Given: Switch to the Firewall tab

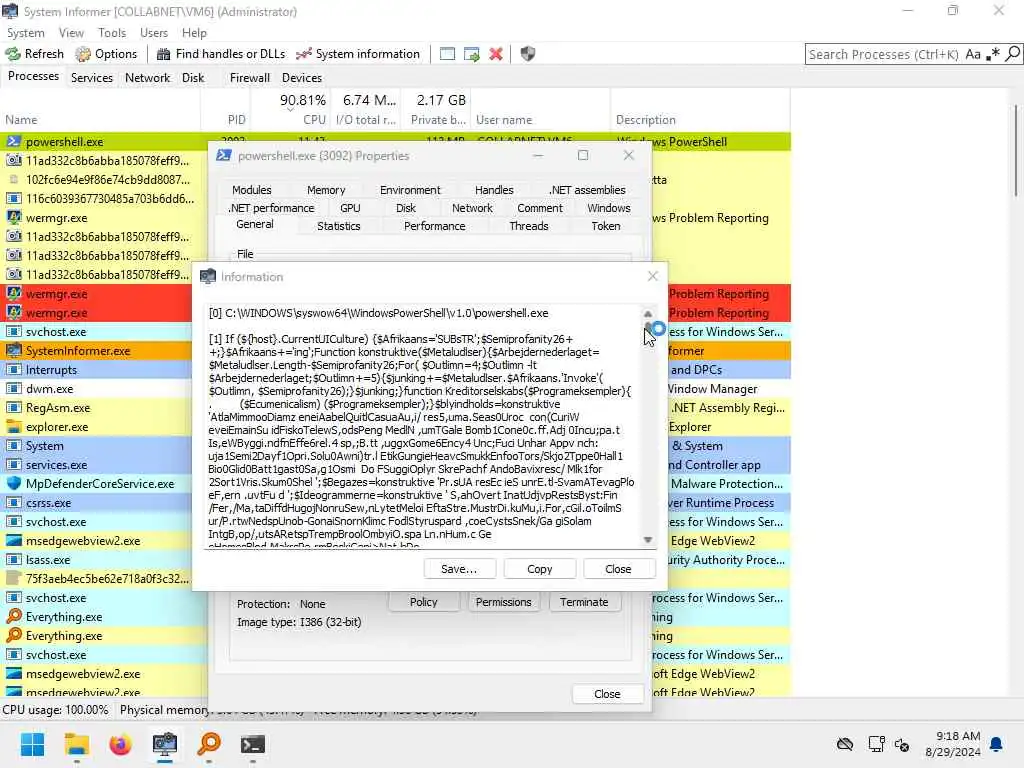Looking at the screenshot, I should pos(249,78).
